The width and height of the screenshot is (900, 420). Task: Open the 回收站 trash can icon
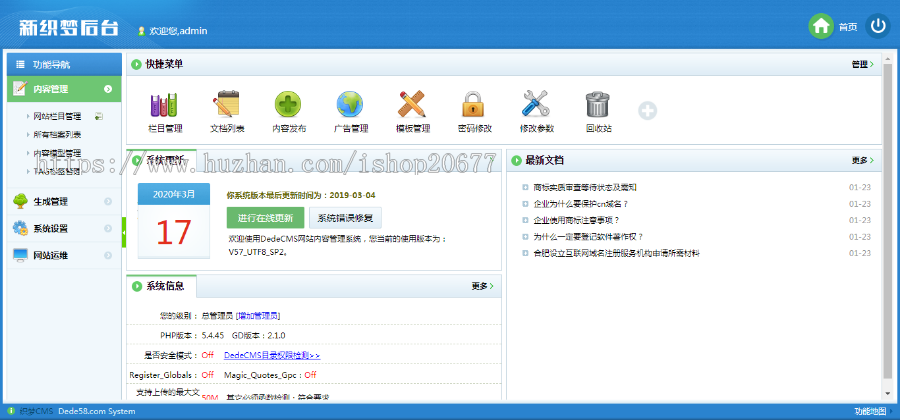coord(598,104)
